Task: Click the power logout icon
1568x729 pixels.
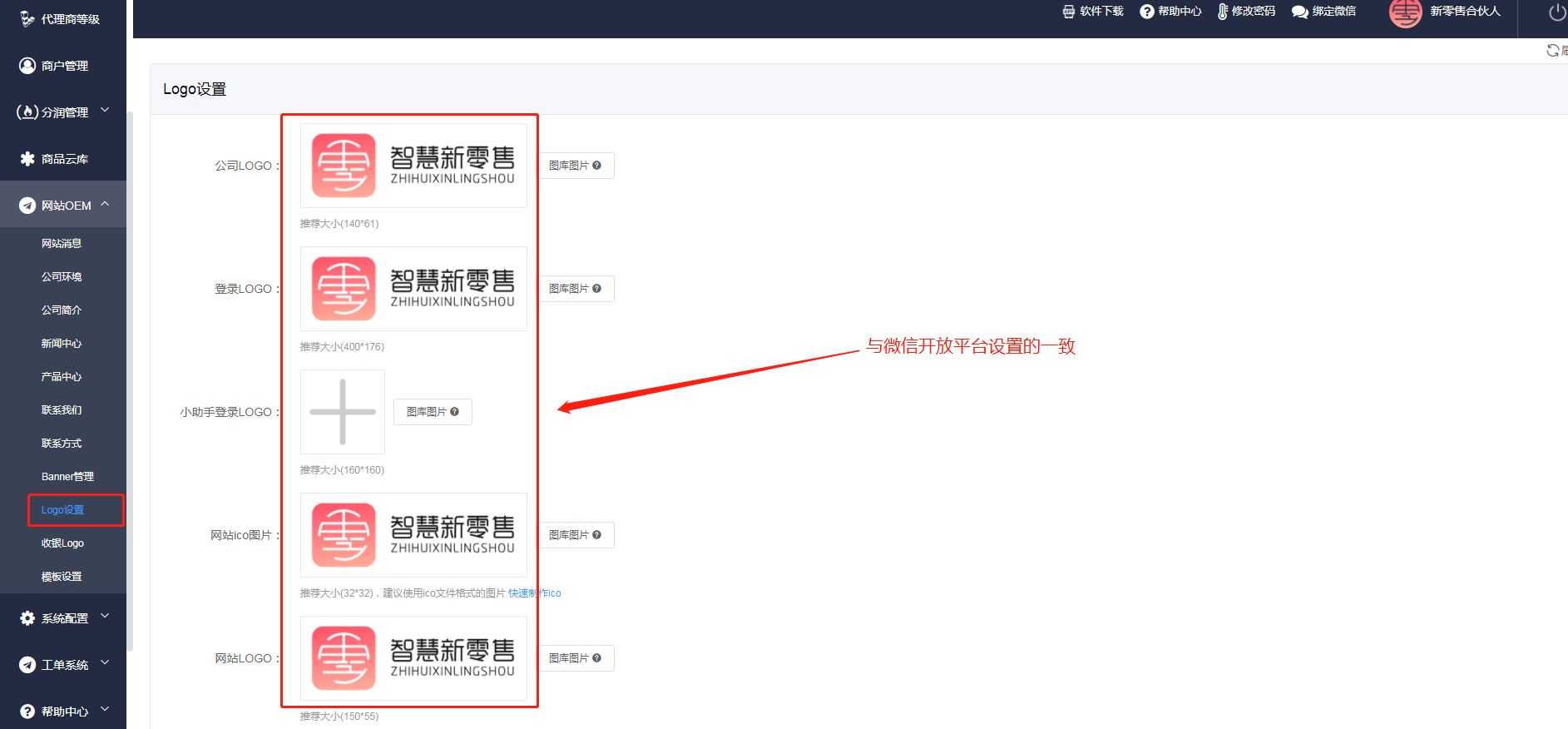Action: pos(1557,12)
